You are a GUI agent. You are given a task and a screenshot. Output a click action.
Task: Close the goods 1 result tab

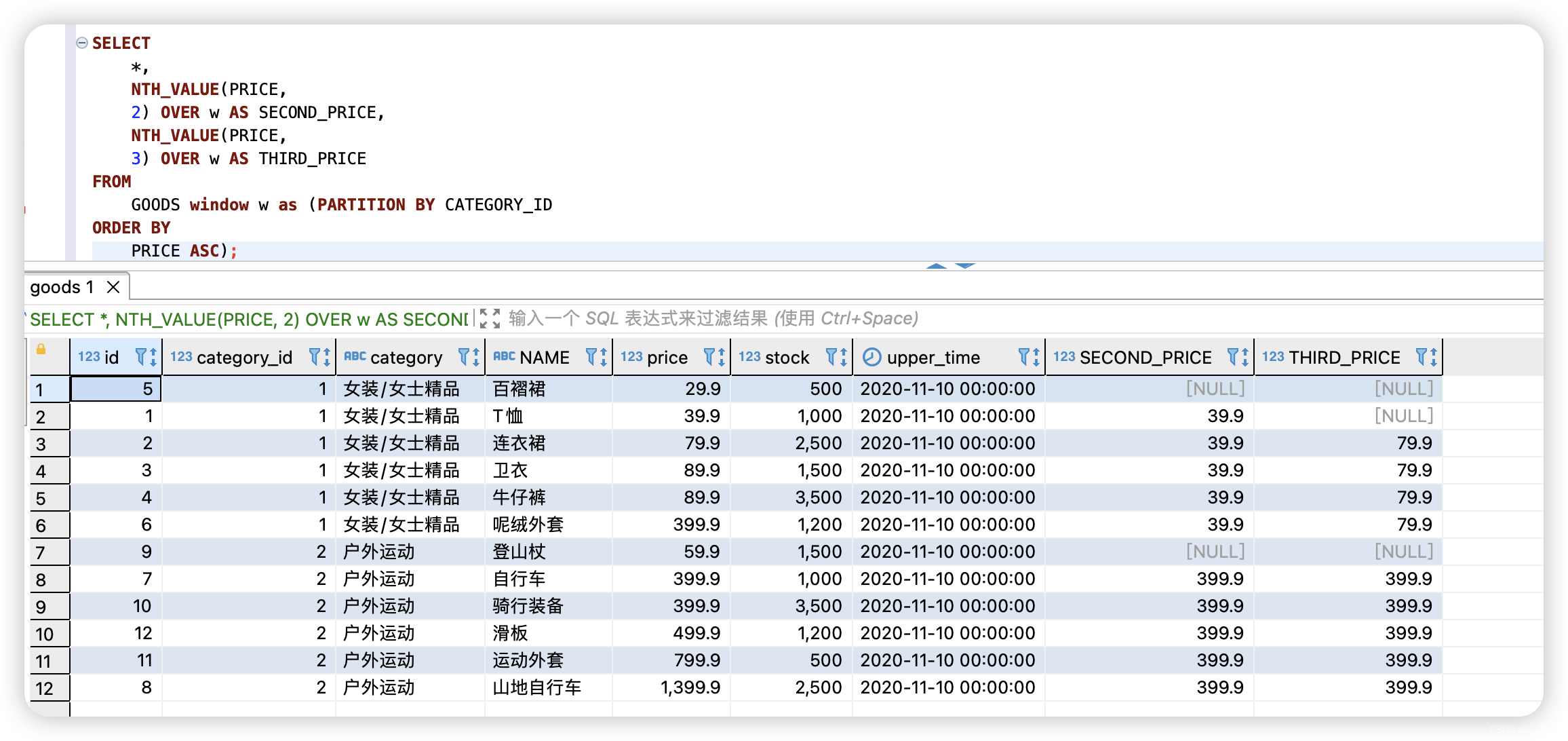(x=114, y=287)
